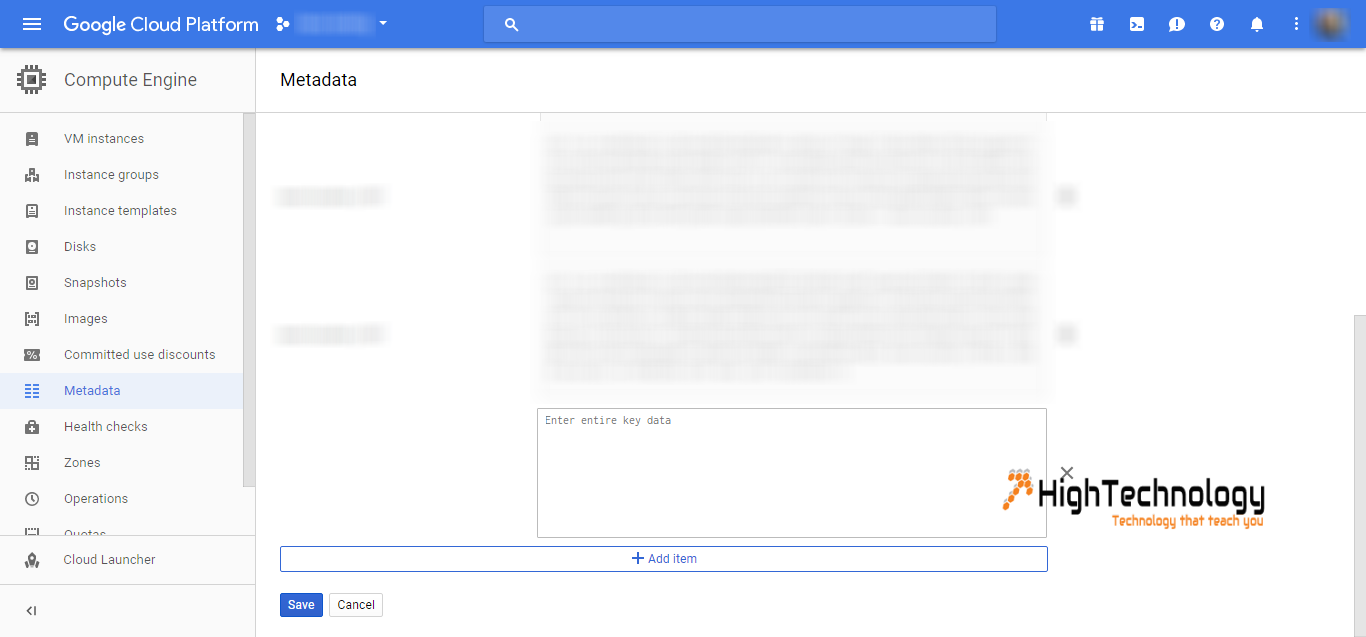Show notifications bell panel
1366x637 pixels.
tap(1257, 24)
